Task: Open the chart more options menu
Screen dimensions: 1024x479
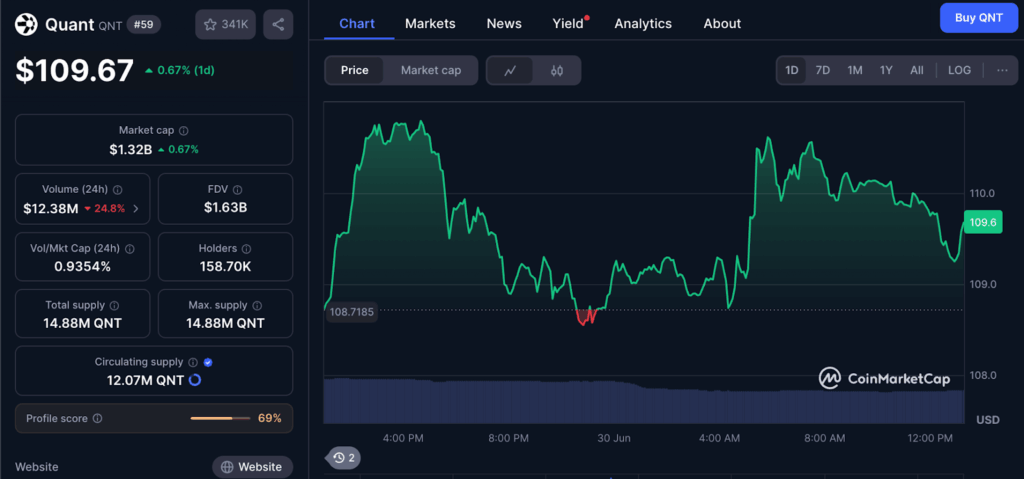Action: point(1002,70)
